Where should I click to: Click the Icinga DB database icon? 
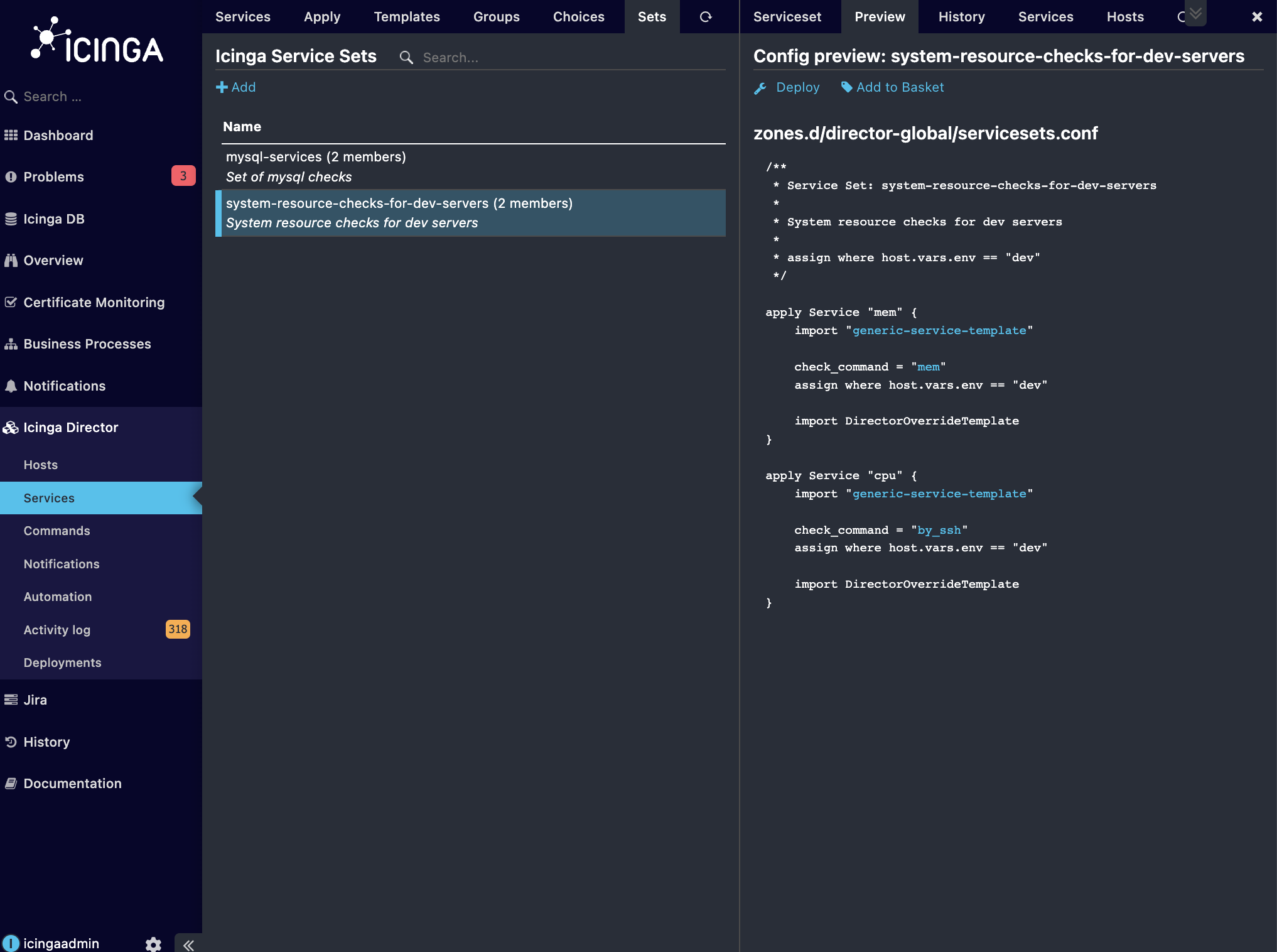11,219
